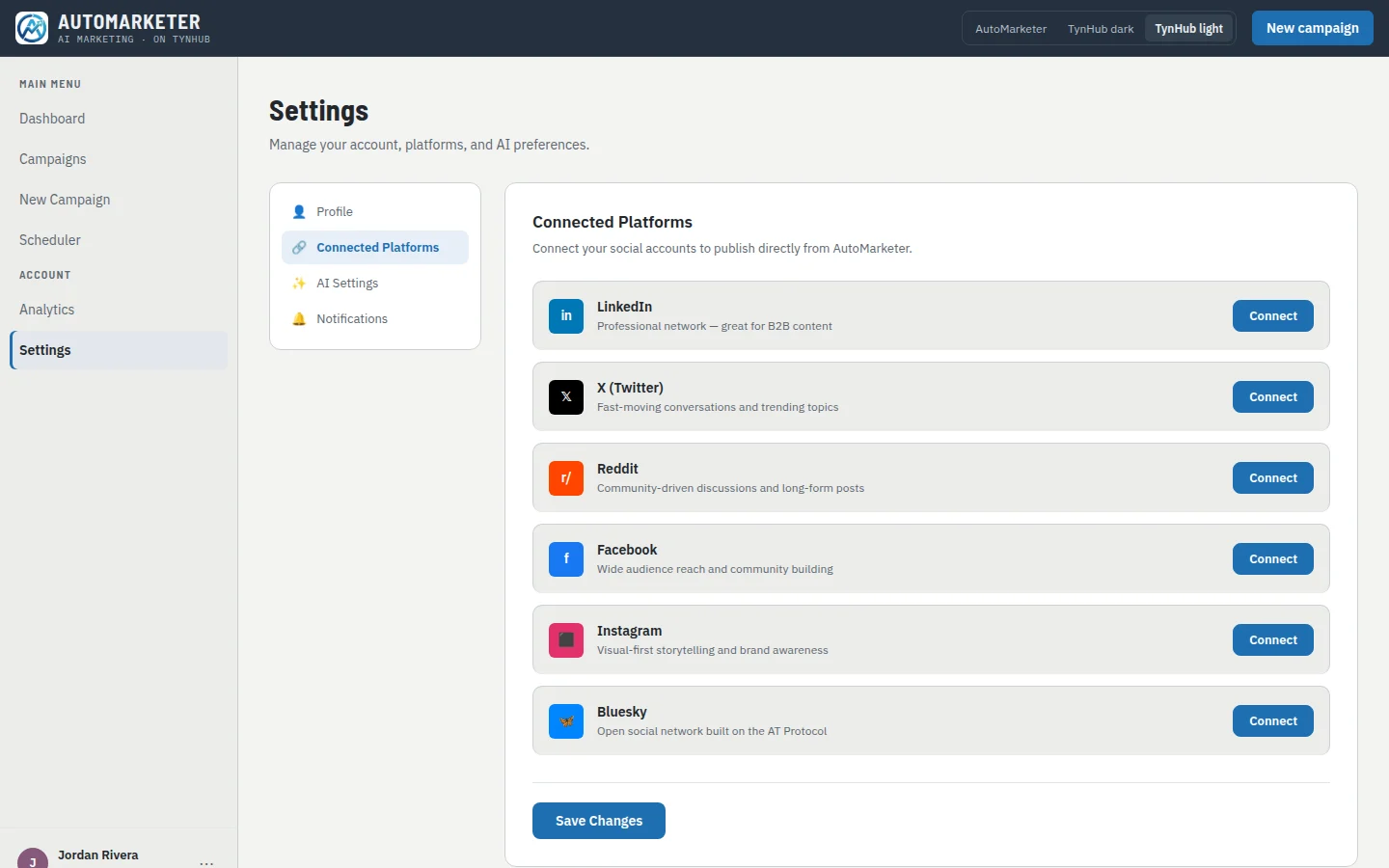This screenshot has height=868, width=1389.
Task: Go to Campaigns in the sidebar
Action: click(119, 159)
